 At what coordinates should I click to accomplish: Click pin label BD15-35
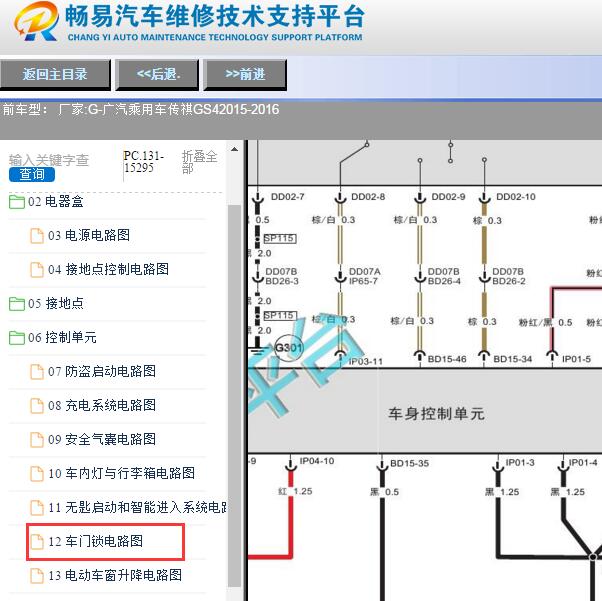point(409,463)
